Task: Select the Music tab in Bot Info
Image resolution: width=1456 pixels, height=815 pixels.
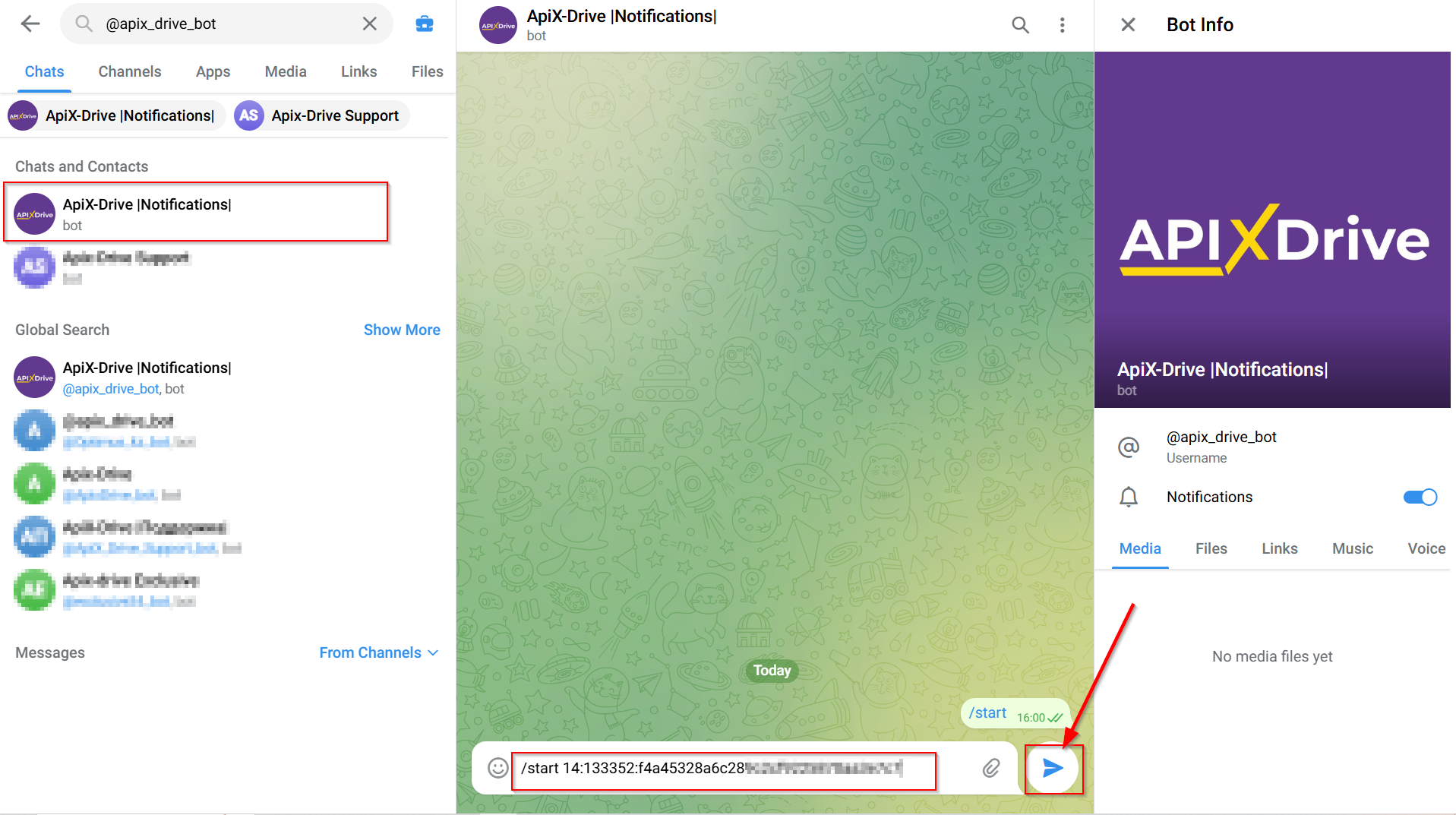Action: (1352, 548)
